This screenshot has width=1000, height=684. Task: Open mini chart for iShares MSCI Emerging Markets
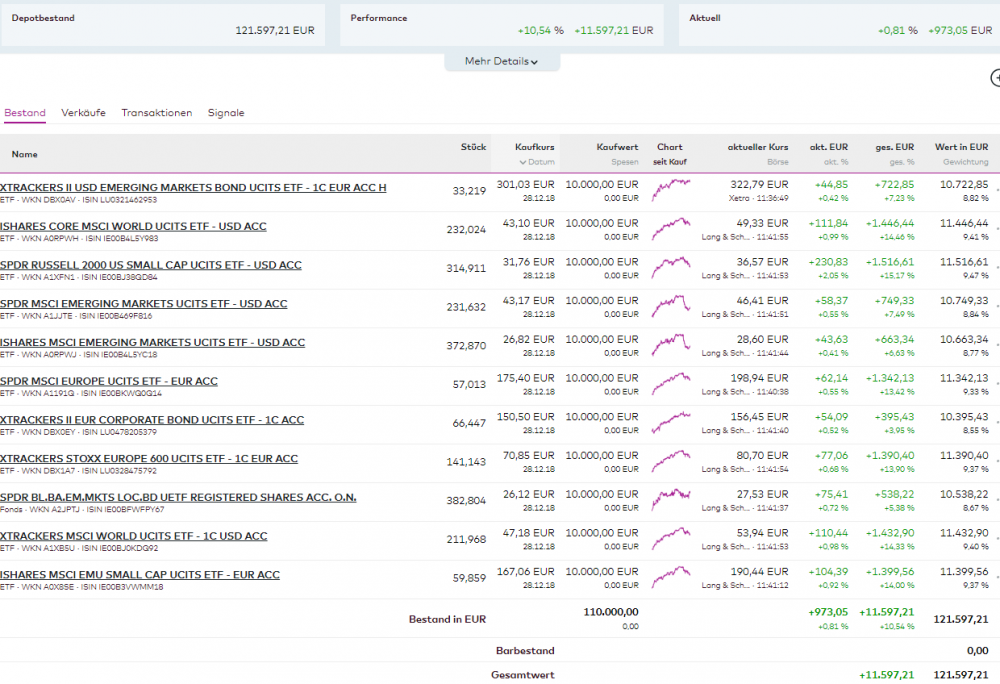(x=670, y=343)
